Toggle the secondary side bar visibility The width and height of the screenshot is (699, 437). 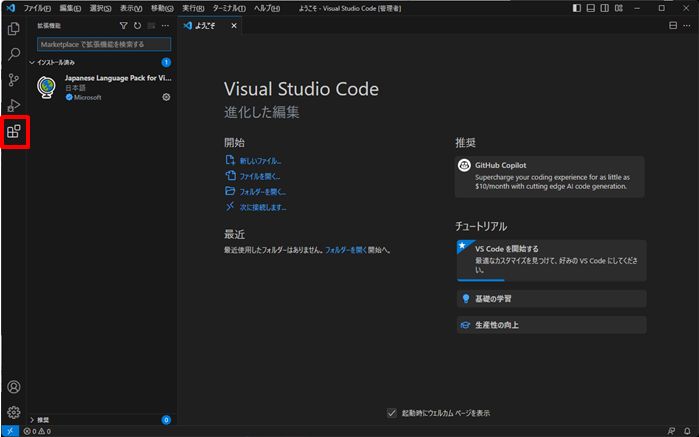click(x=604, y=8)
